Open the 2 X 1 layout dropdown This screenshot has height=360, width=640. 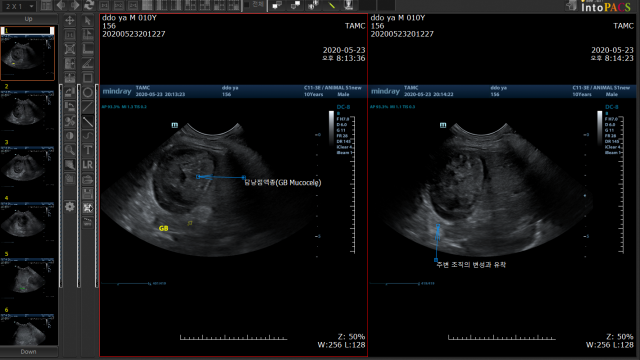coord(19,6)
